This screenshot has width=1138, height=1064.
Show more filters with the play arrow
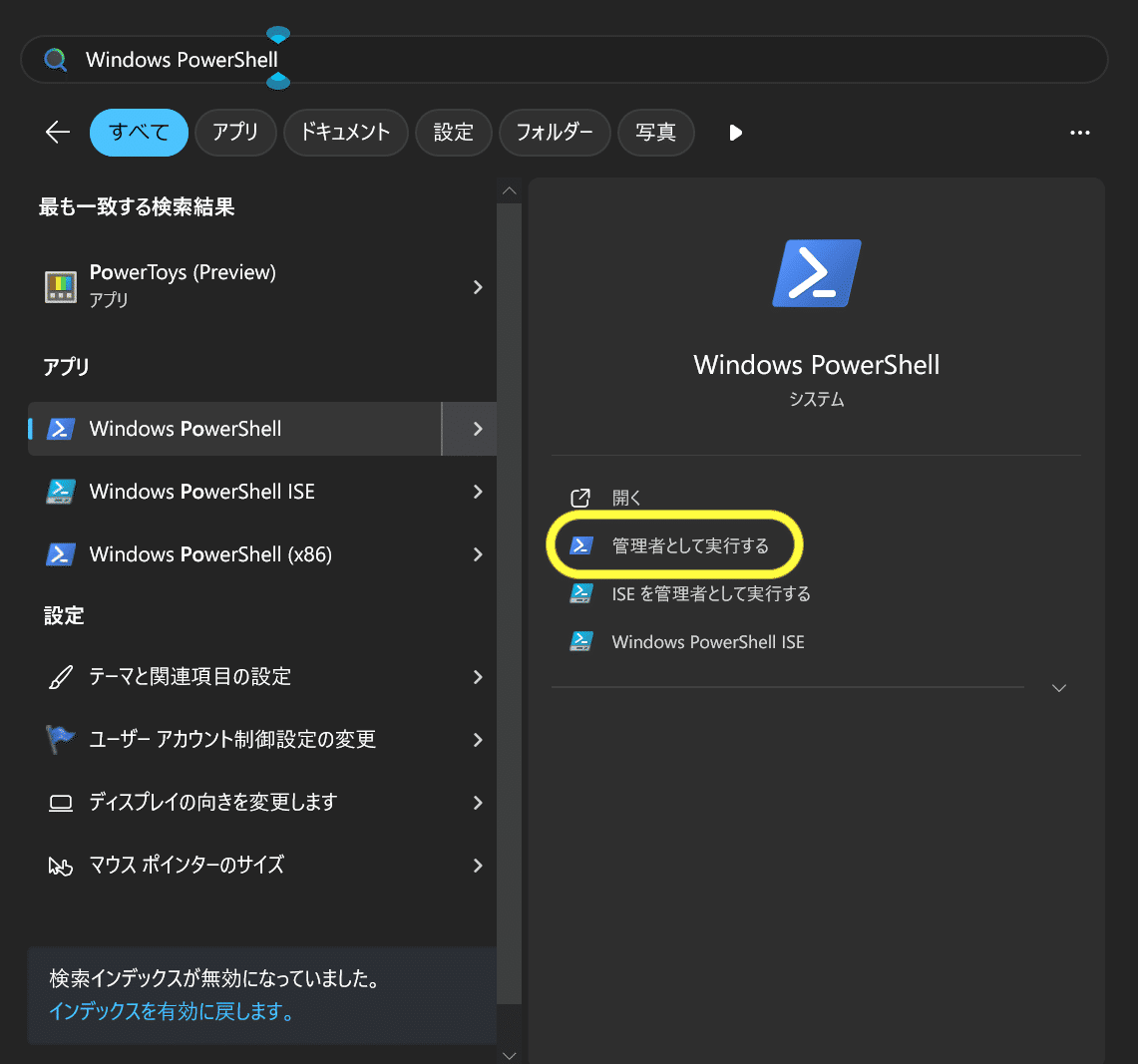(x=735, y=133)
